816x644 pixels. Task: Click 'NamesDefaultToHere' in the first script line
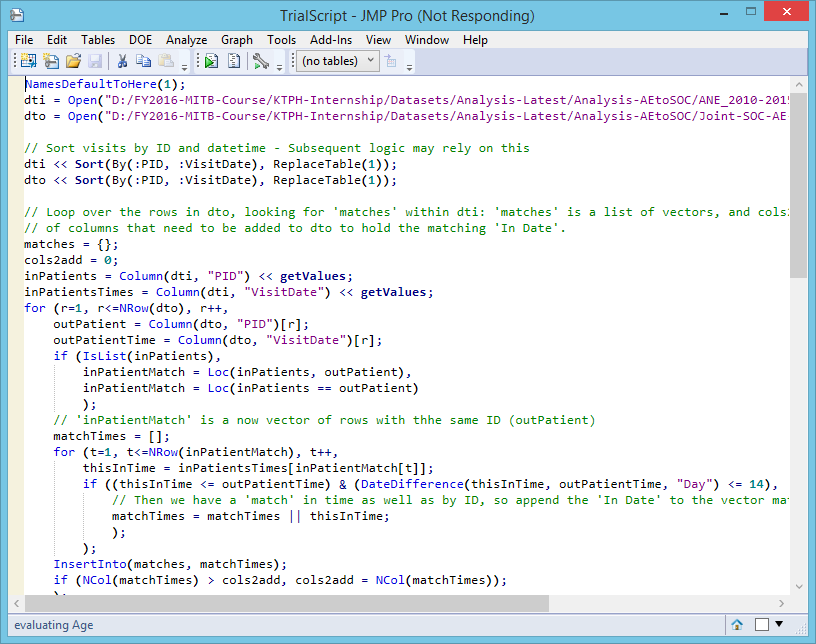click(x=91, y=84)
